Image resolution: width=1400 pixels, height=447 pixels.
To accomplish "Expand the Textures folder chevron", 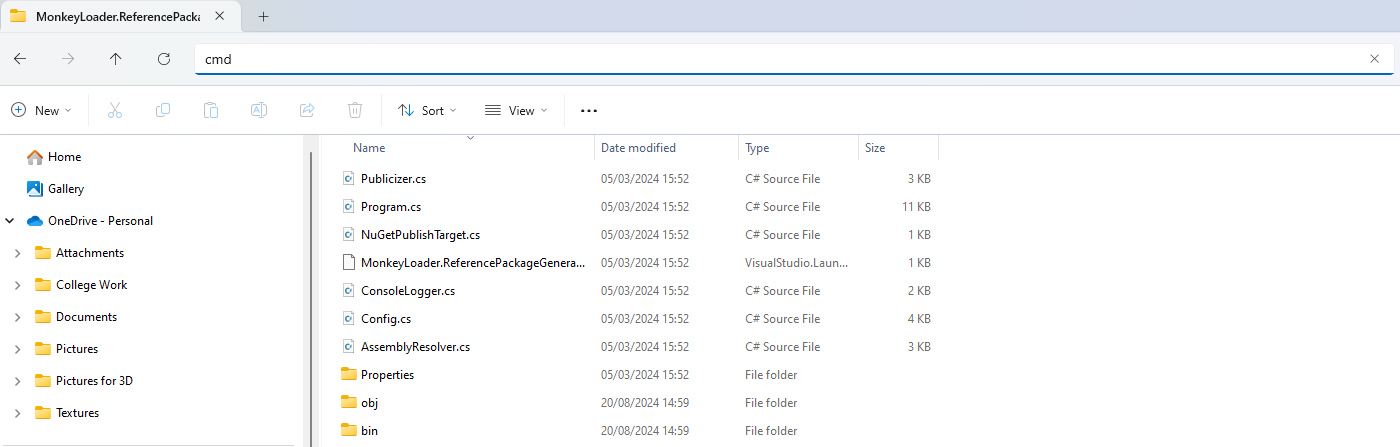I will 17,413.
